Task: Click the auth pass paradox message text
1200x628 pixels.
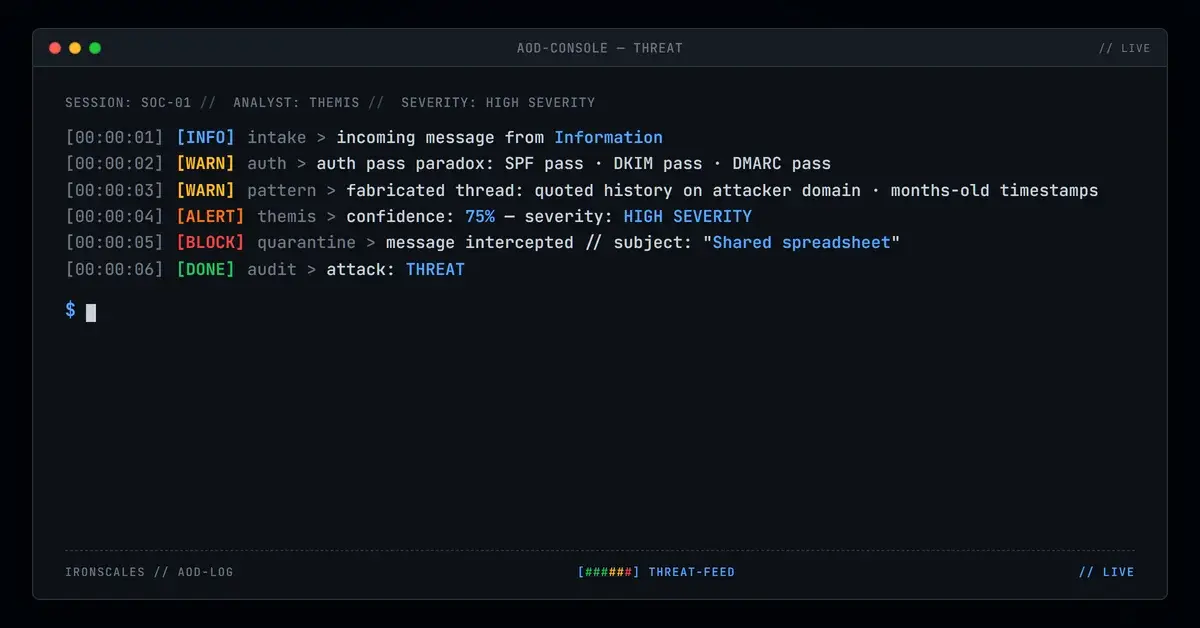Action: (x=574, y=163)
